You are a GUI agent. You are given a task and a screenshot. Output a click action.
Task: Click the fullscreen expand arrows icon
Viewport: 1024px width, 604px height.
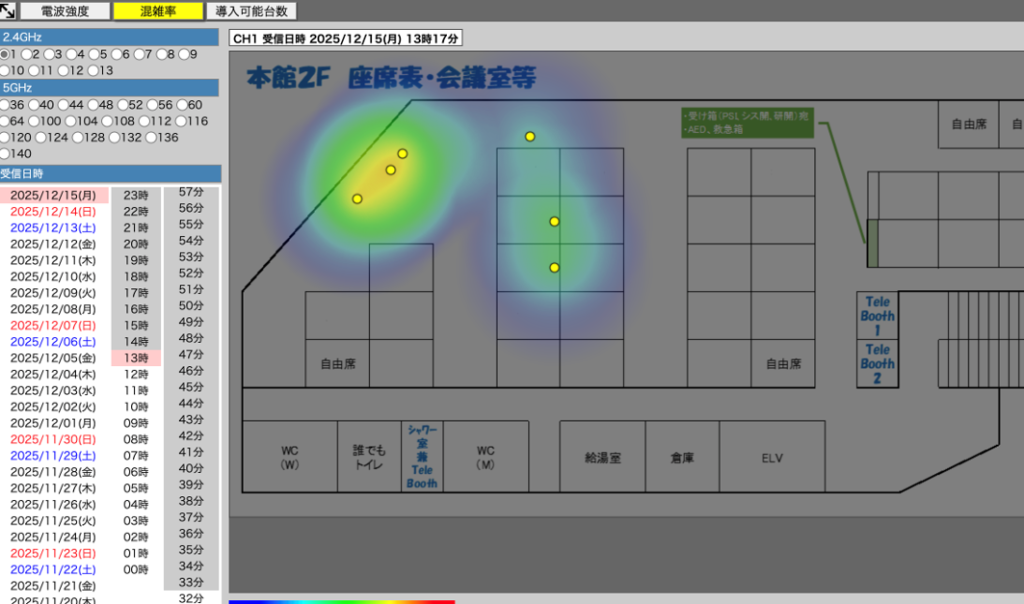point(7,11)
